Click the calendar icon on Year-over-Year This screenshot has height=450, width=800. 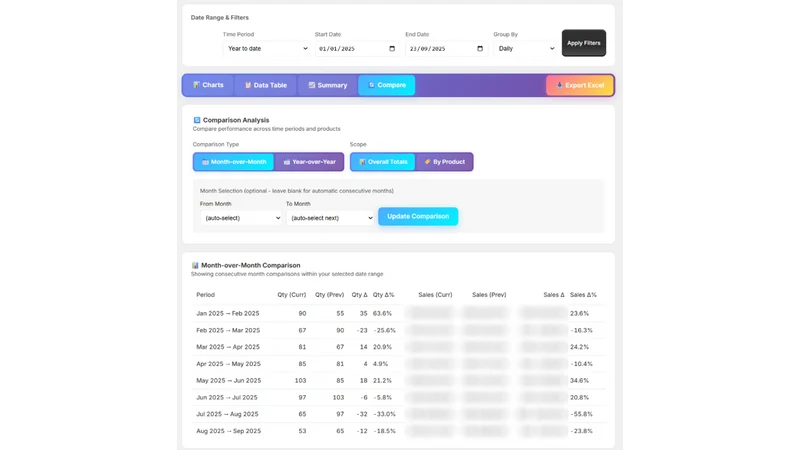point(287,162)
